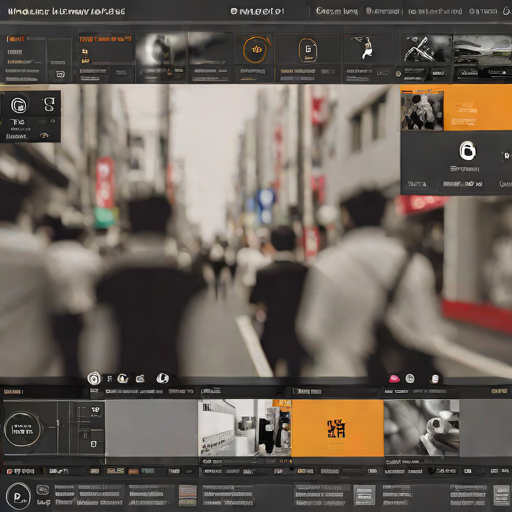Image resolution: width=512 pixels, height=512 pixels.
Task: Open the first top-bar menu item right of divider
Action: tap(337, 11)
